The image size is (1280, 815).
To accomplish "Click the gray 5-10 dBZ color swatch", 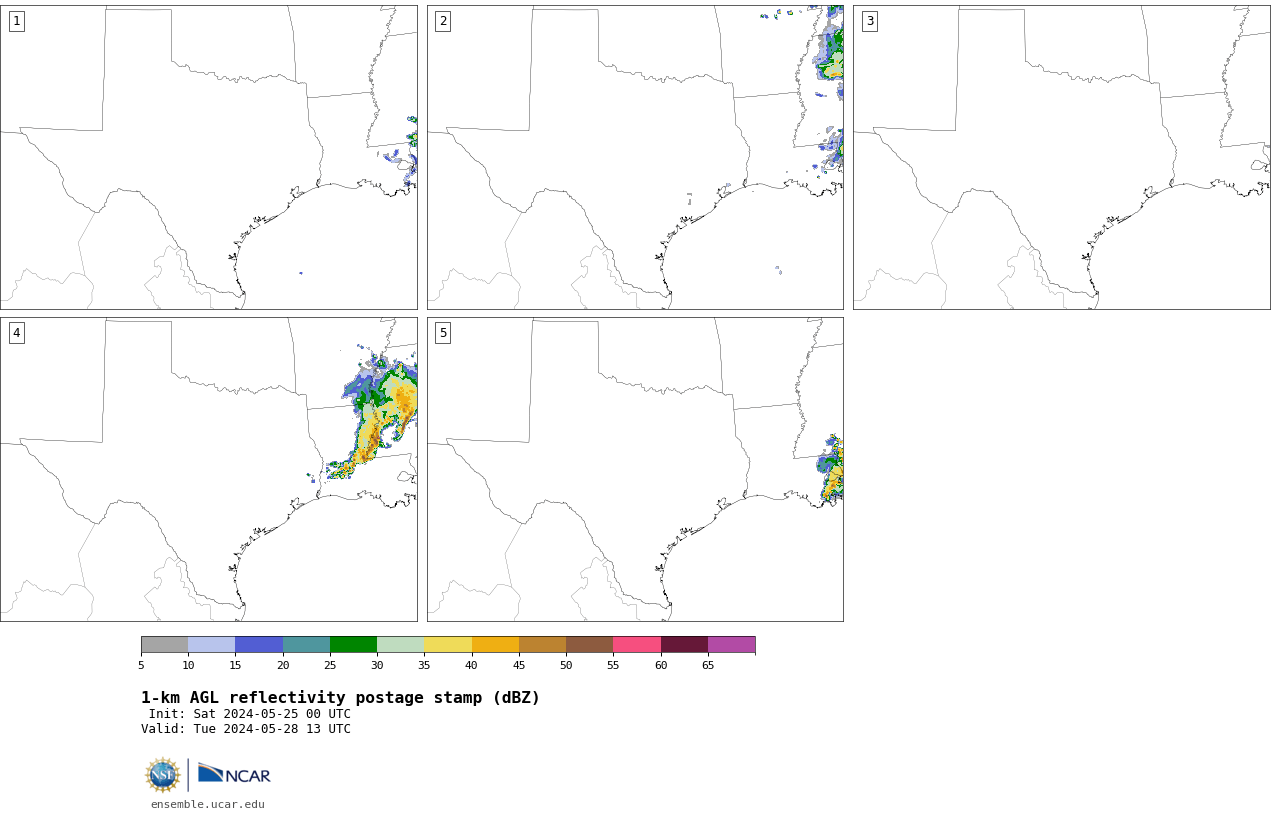I will click(165, 644).
